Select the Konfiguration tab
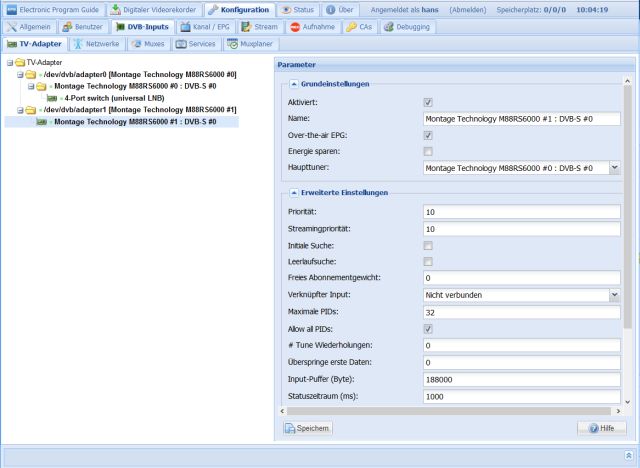 (x=239, y=10)
